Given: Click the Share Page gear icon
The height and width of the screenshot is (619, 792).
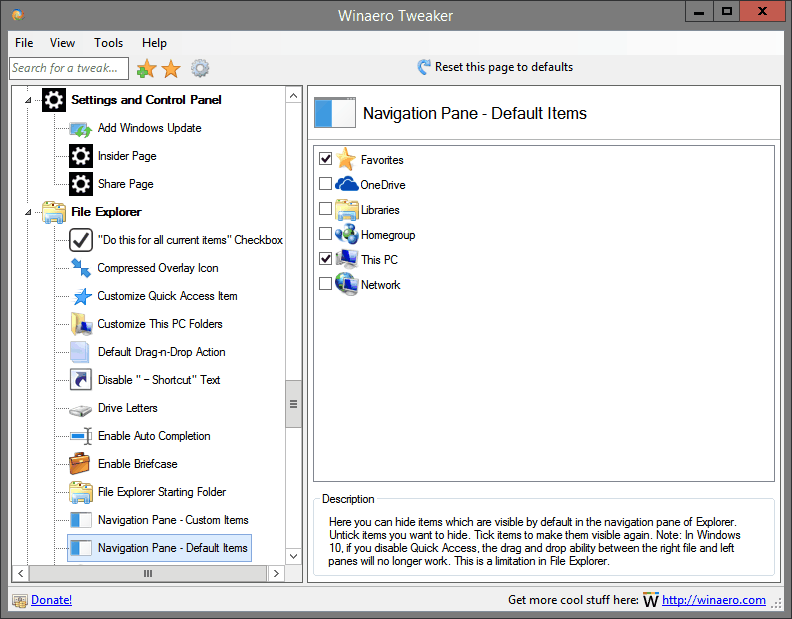Looking at the screenshot, I should tap(81, 184).
